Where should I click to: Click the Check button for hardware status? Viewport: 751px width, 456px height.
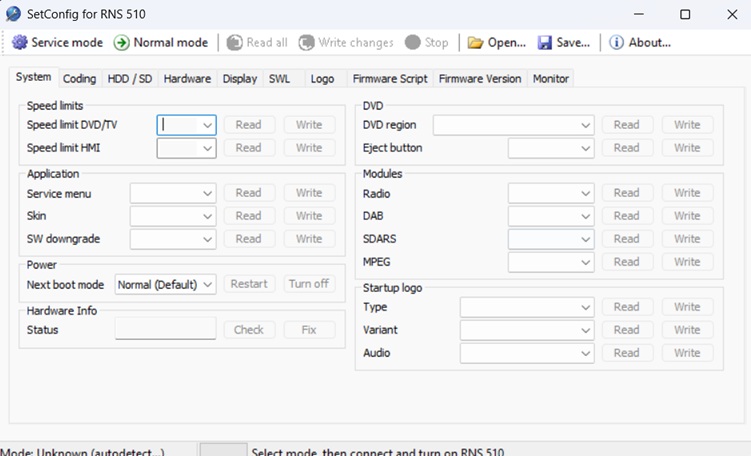(x=249, y=330)
